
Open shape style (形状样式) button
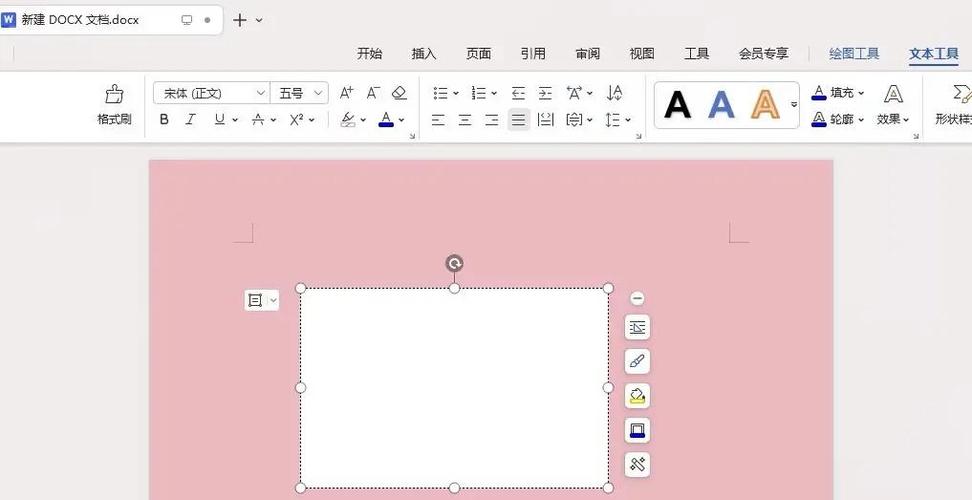click(954, 105)
